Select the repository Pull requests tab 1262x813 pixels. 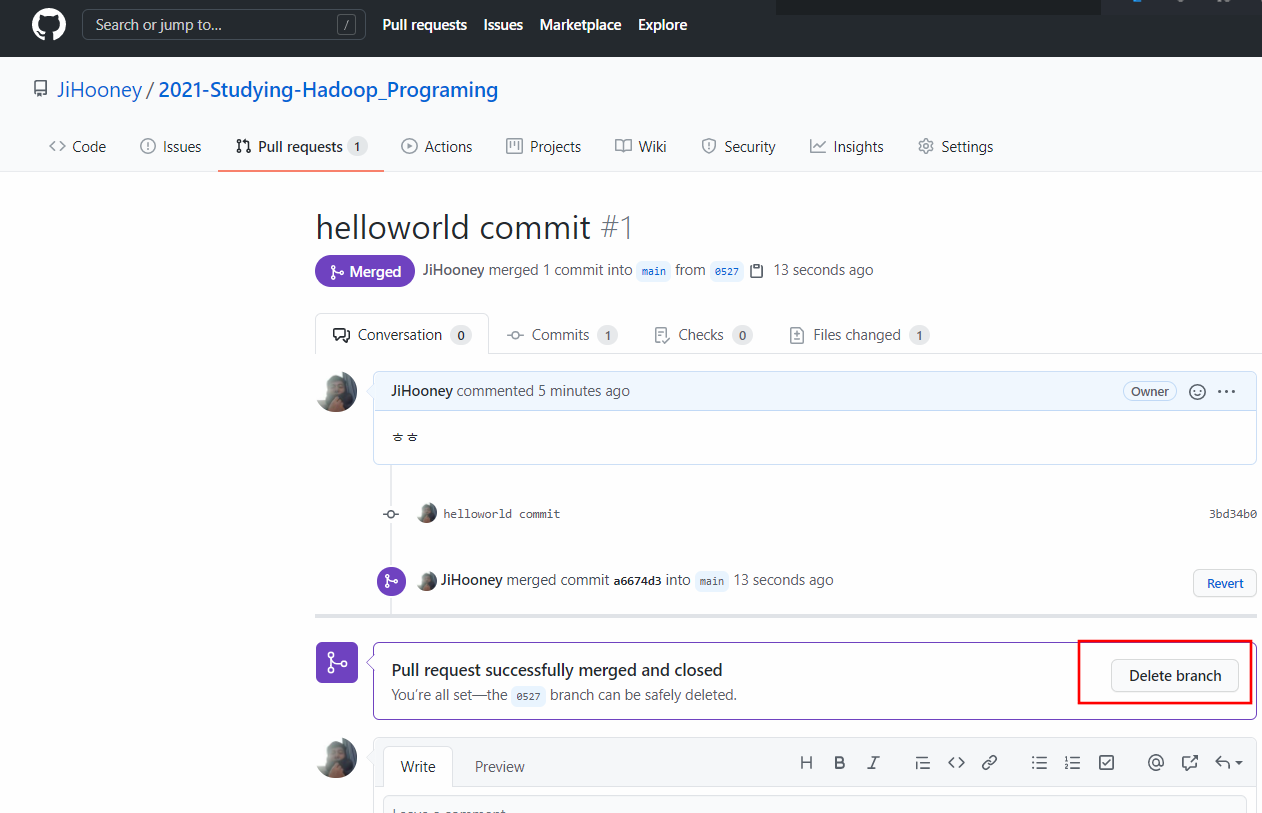[301, 146]
